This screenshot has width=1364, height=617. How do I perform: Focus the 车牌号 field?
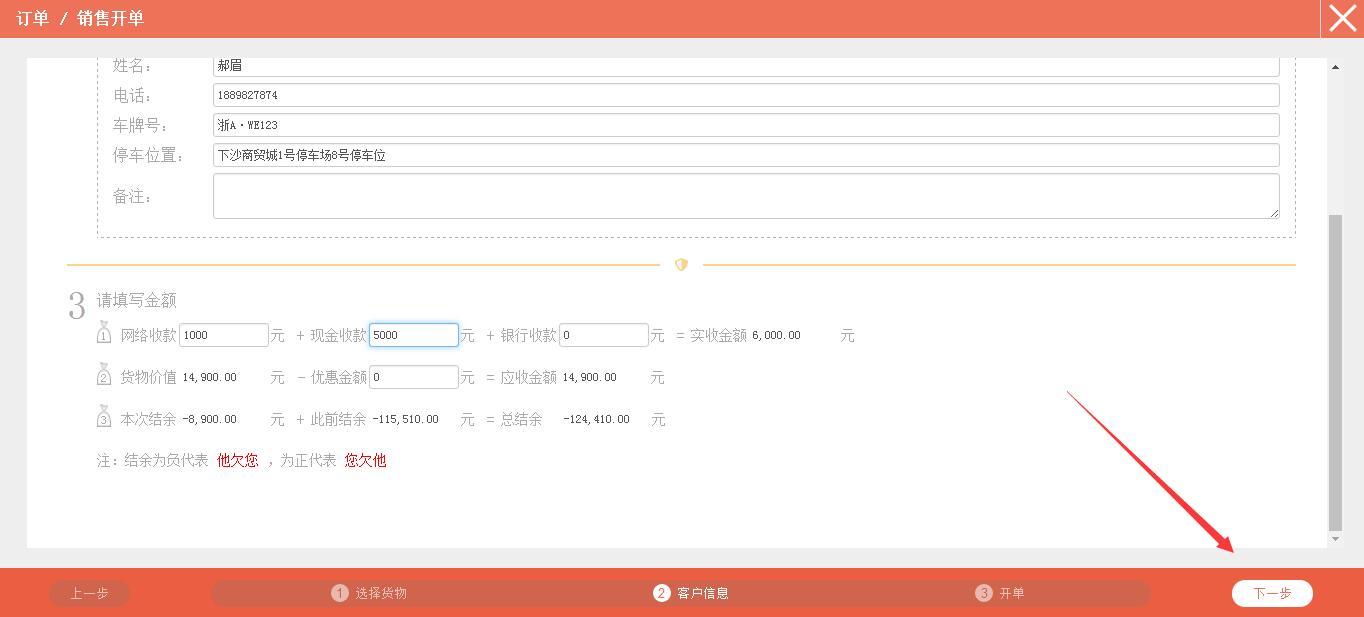point(746,125)
